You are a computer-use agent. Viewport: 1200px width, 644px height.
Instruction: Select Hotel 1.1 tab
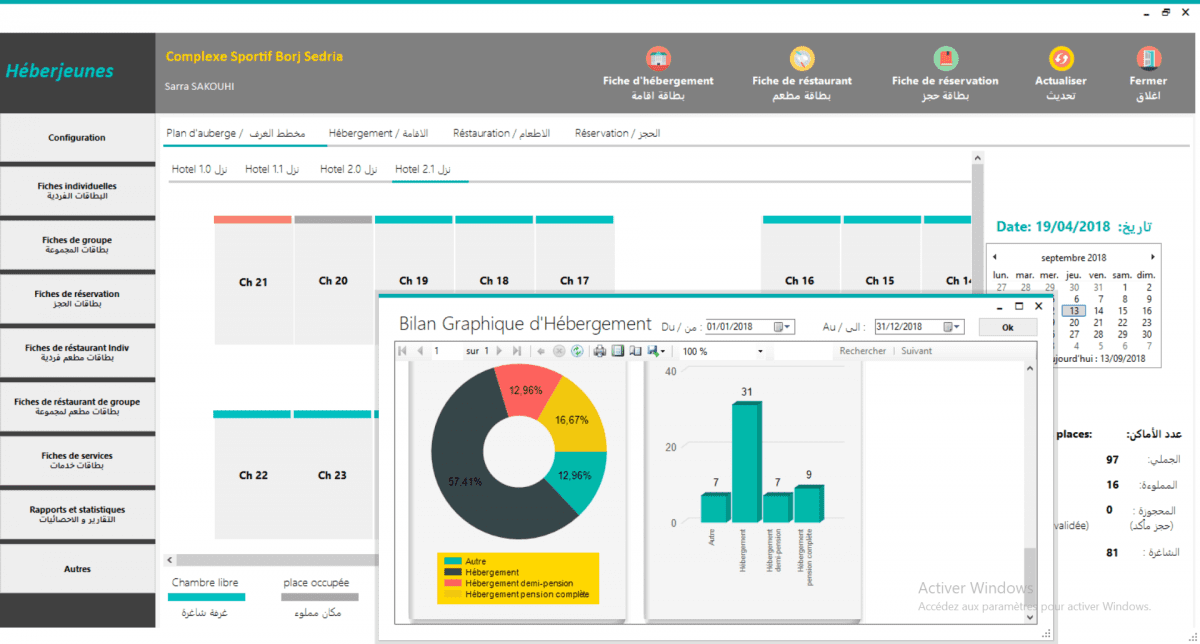[x=272, y=170]
